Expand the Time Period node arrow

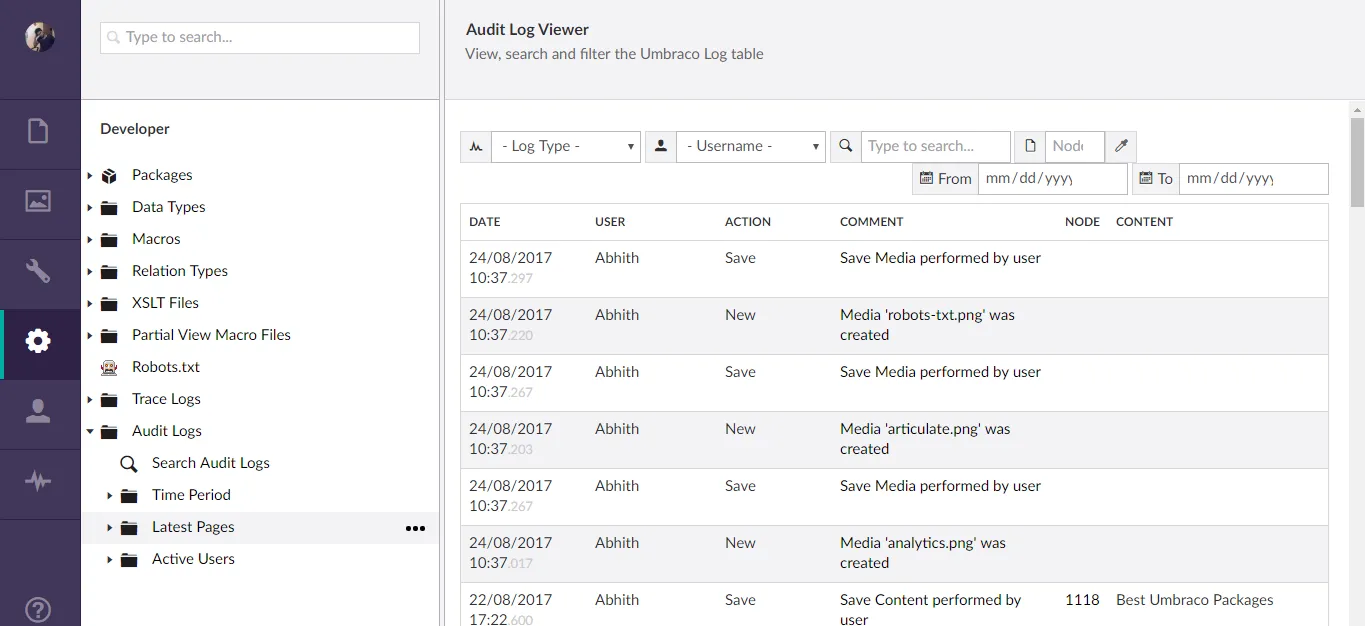point(109,495)
